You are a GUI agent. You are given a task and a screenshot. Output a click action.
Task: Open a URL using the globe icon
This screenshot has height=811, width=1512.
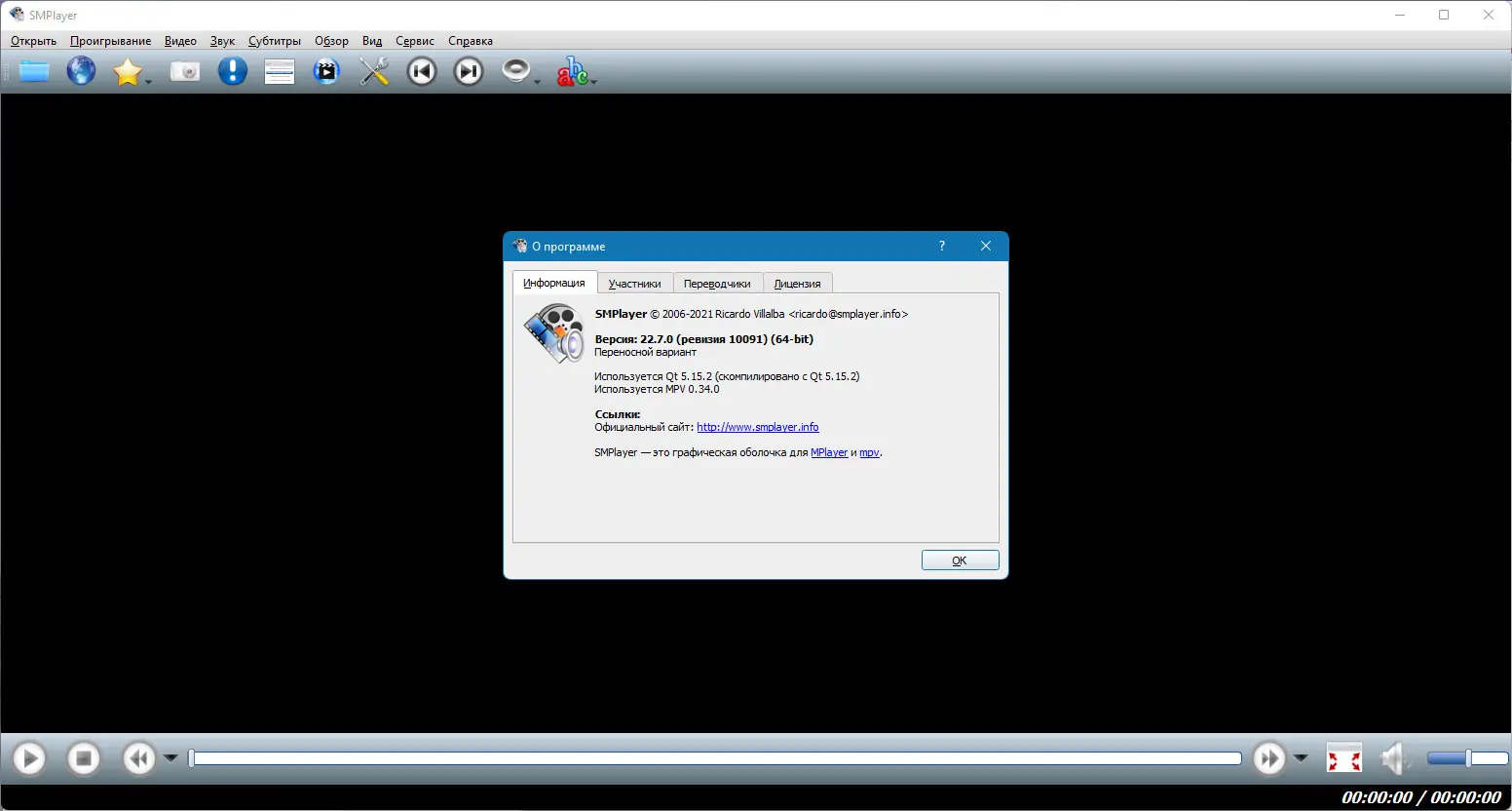pos(81,70)
